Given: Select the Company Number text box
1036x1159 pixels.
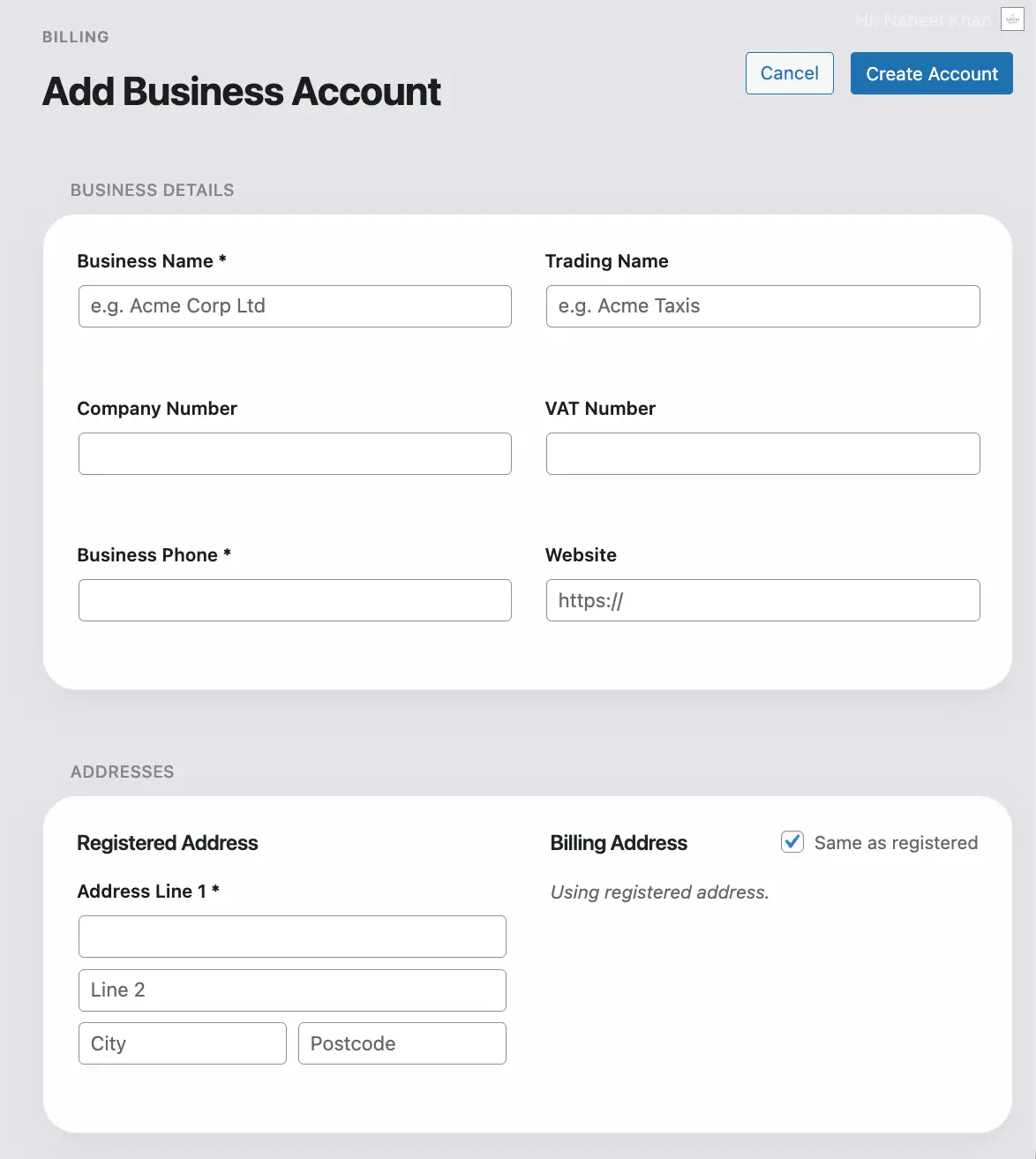Looking at the screenshot, I should click(x=295, y=454).
